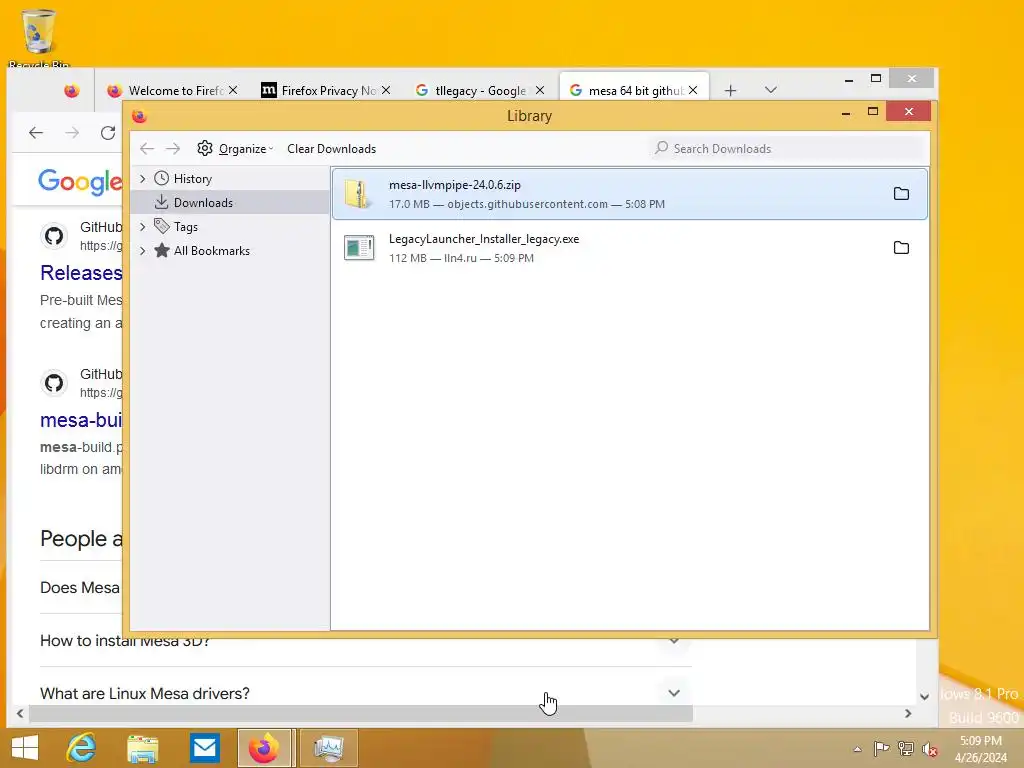Viewport: 1024px width, 768px height.
Task: Open the list all tabs dropdown
Action: tap(771, 90)
